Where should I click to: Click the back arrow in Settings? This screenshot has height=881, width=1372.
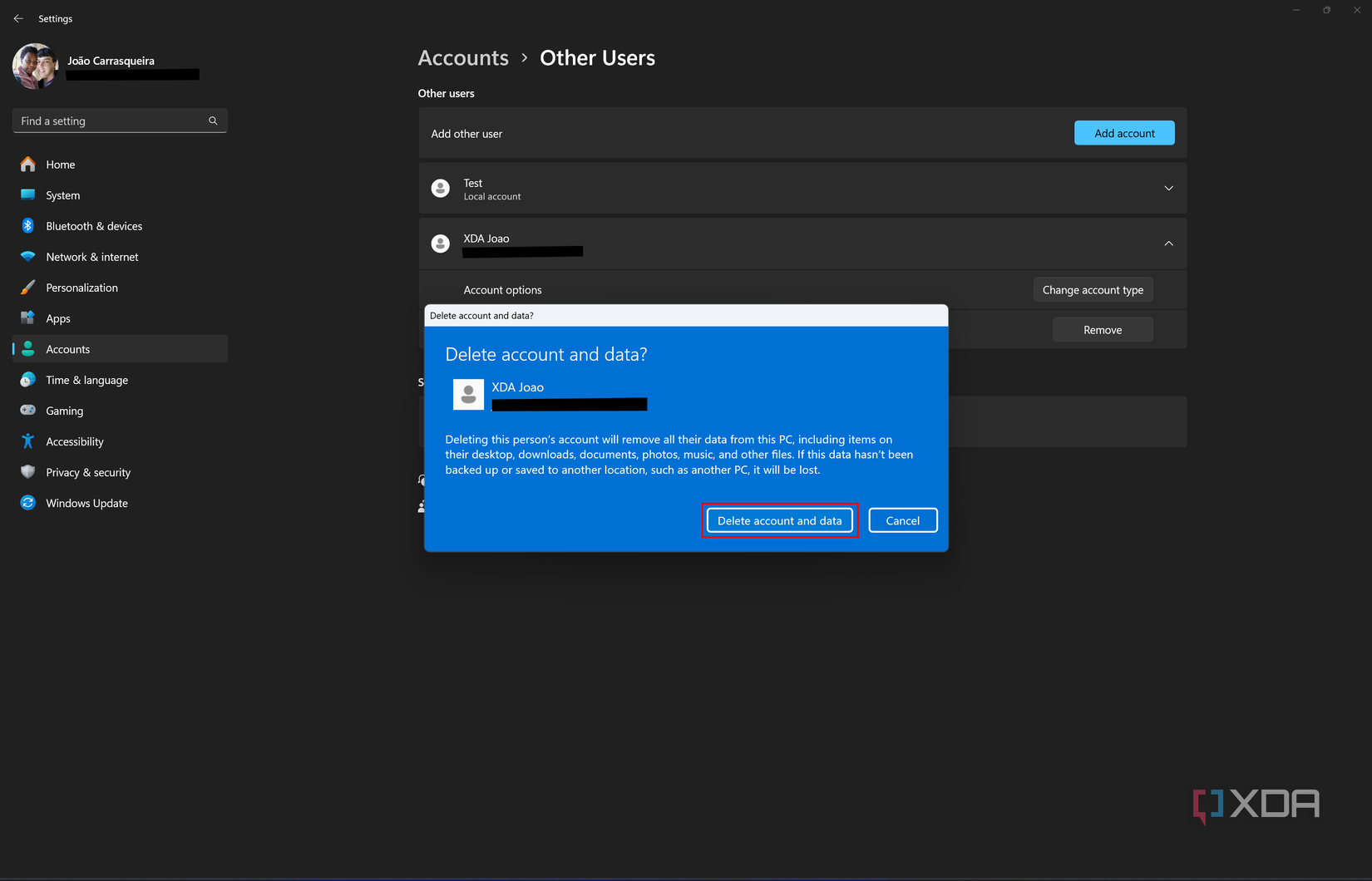point(18,18)
